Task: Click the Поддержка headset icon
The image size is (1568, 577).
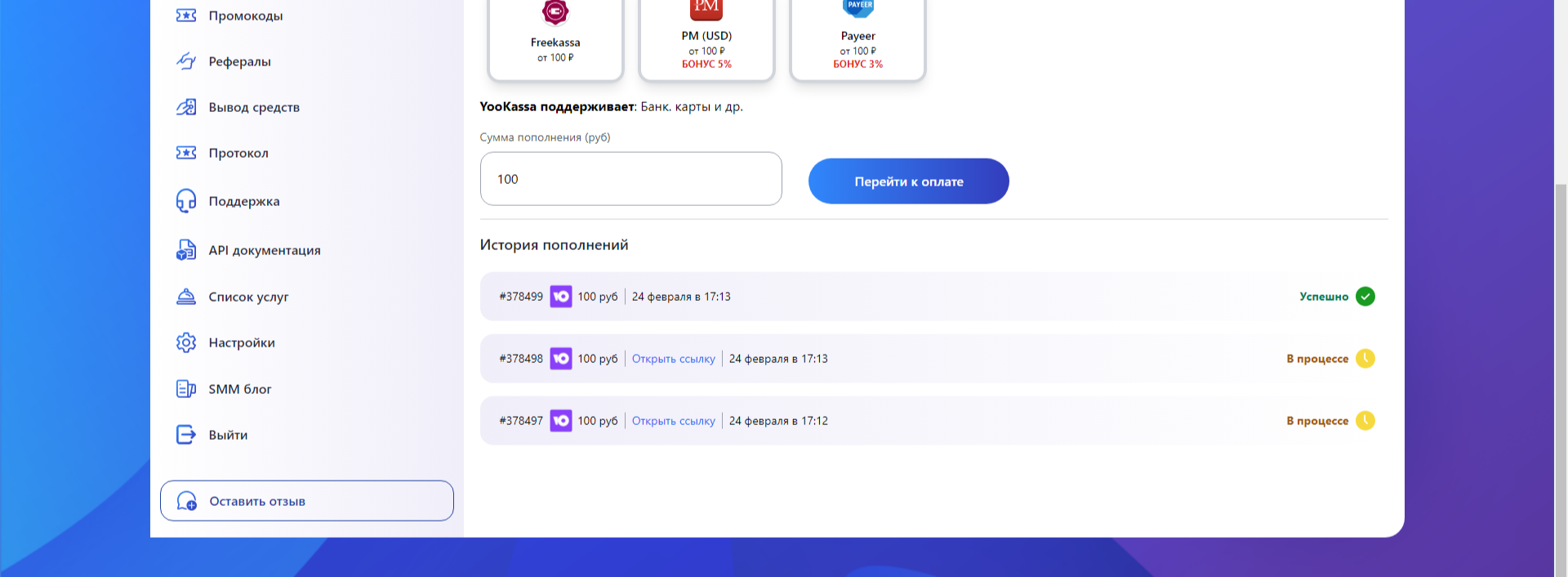Action: [x=186, y=201]
